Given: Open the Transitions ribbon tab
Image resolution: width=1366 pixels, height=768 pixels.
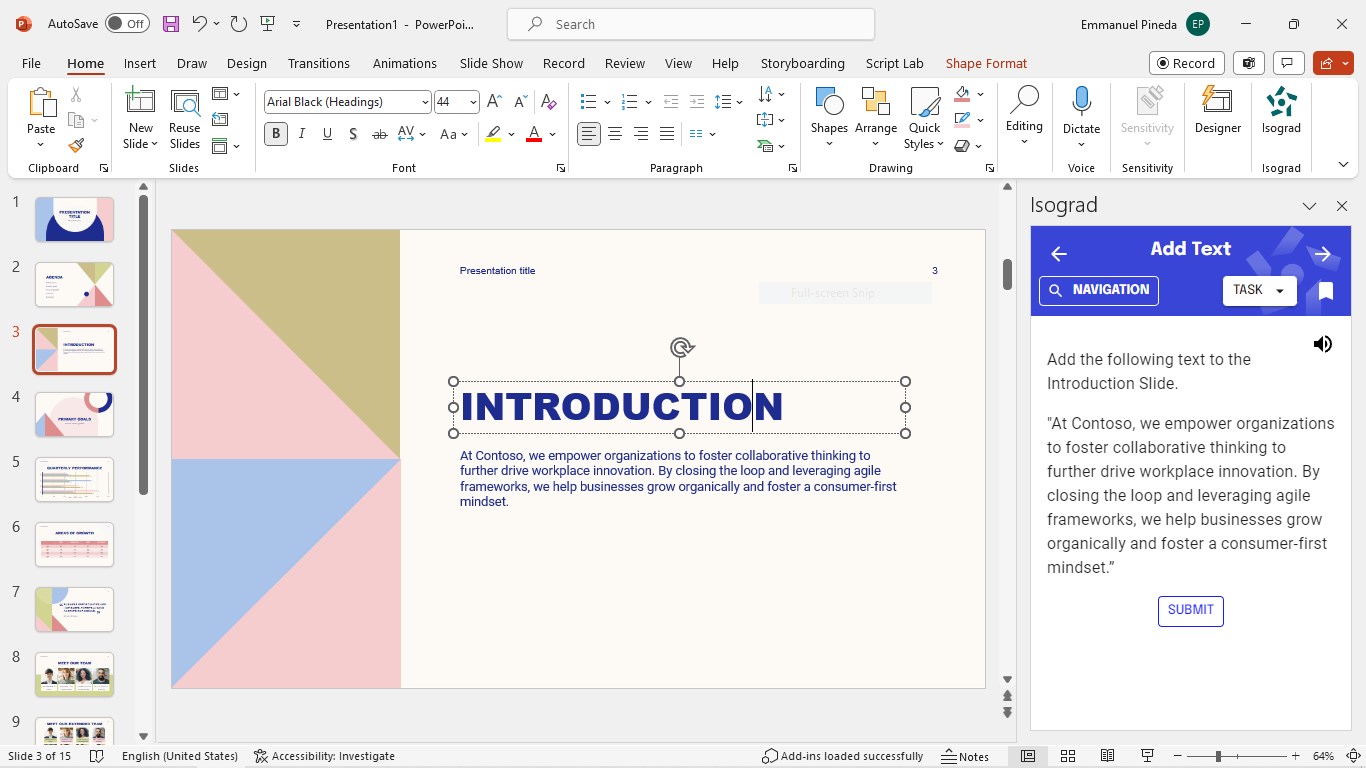Looking at the screenshot, I should (318, 63).
